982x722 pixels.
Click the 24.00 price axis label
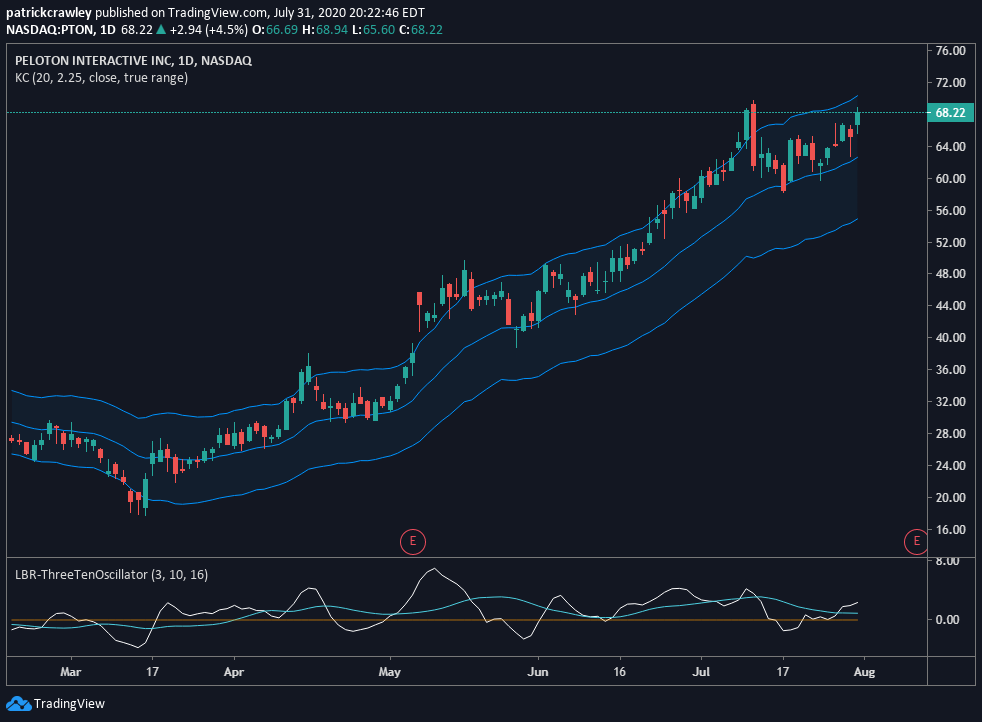point(950,465)
